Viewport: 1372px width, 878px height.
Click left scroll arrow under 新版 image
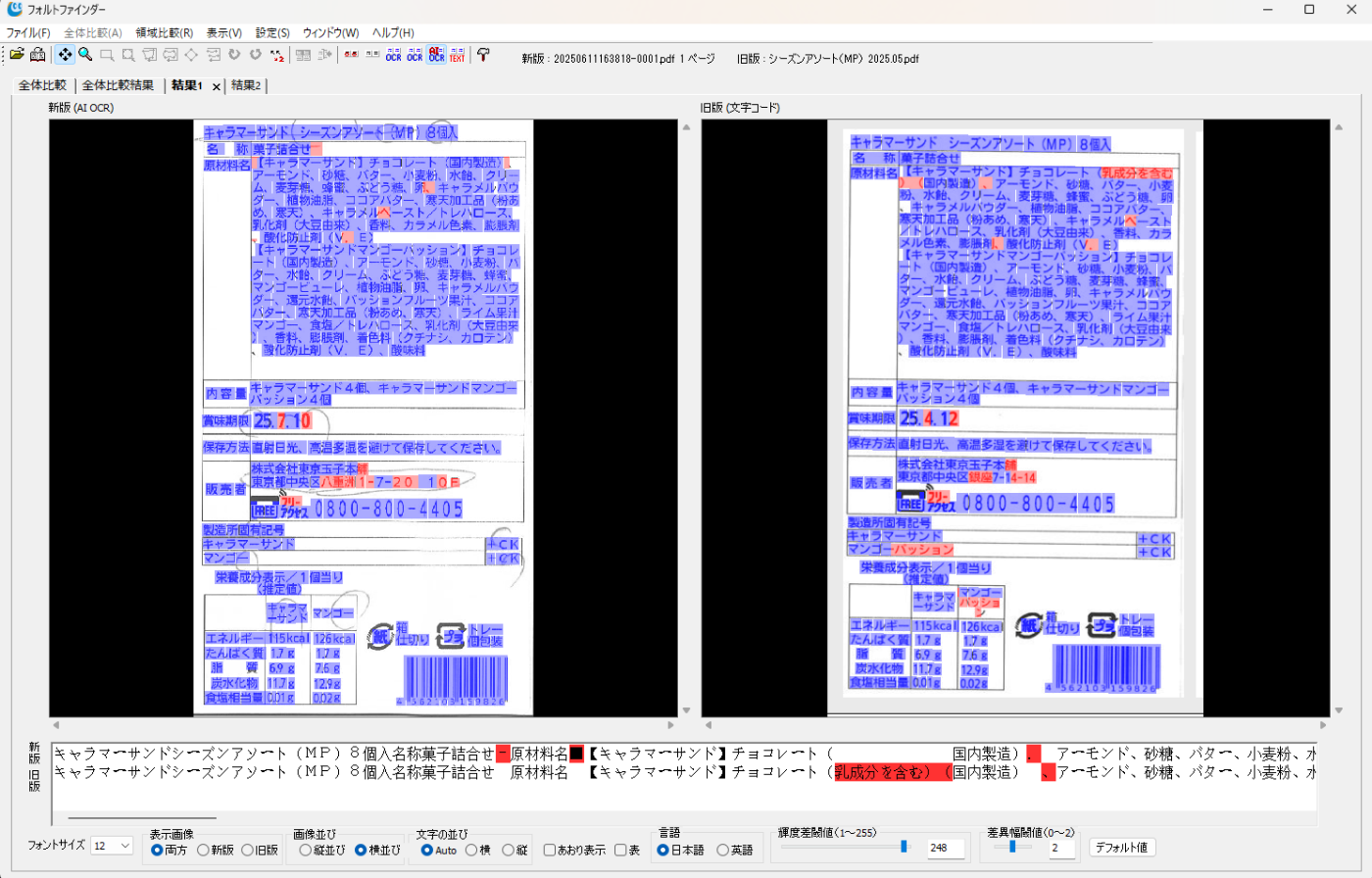pyautogui.click(x=55, y=725)
